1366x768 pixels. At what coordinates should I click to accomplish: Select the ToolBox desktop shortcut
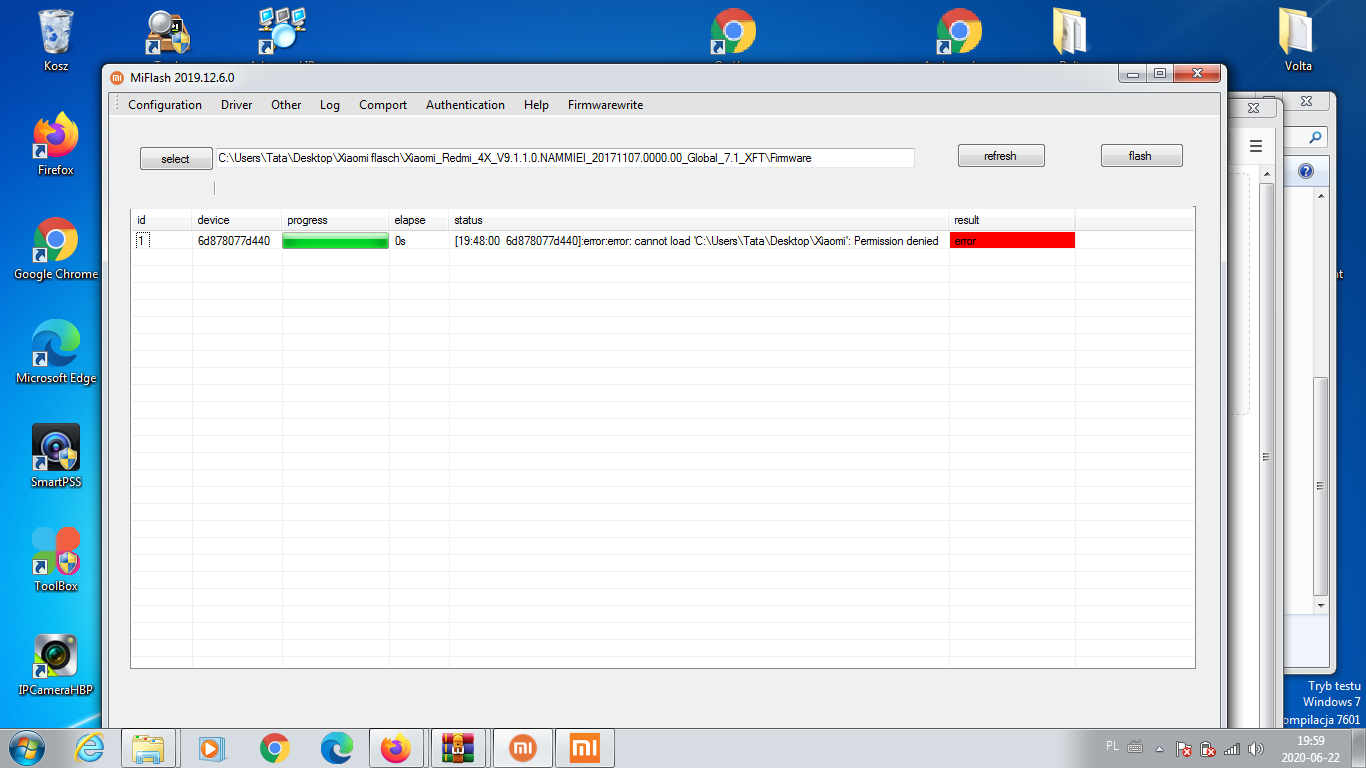(x=56, y=560)
